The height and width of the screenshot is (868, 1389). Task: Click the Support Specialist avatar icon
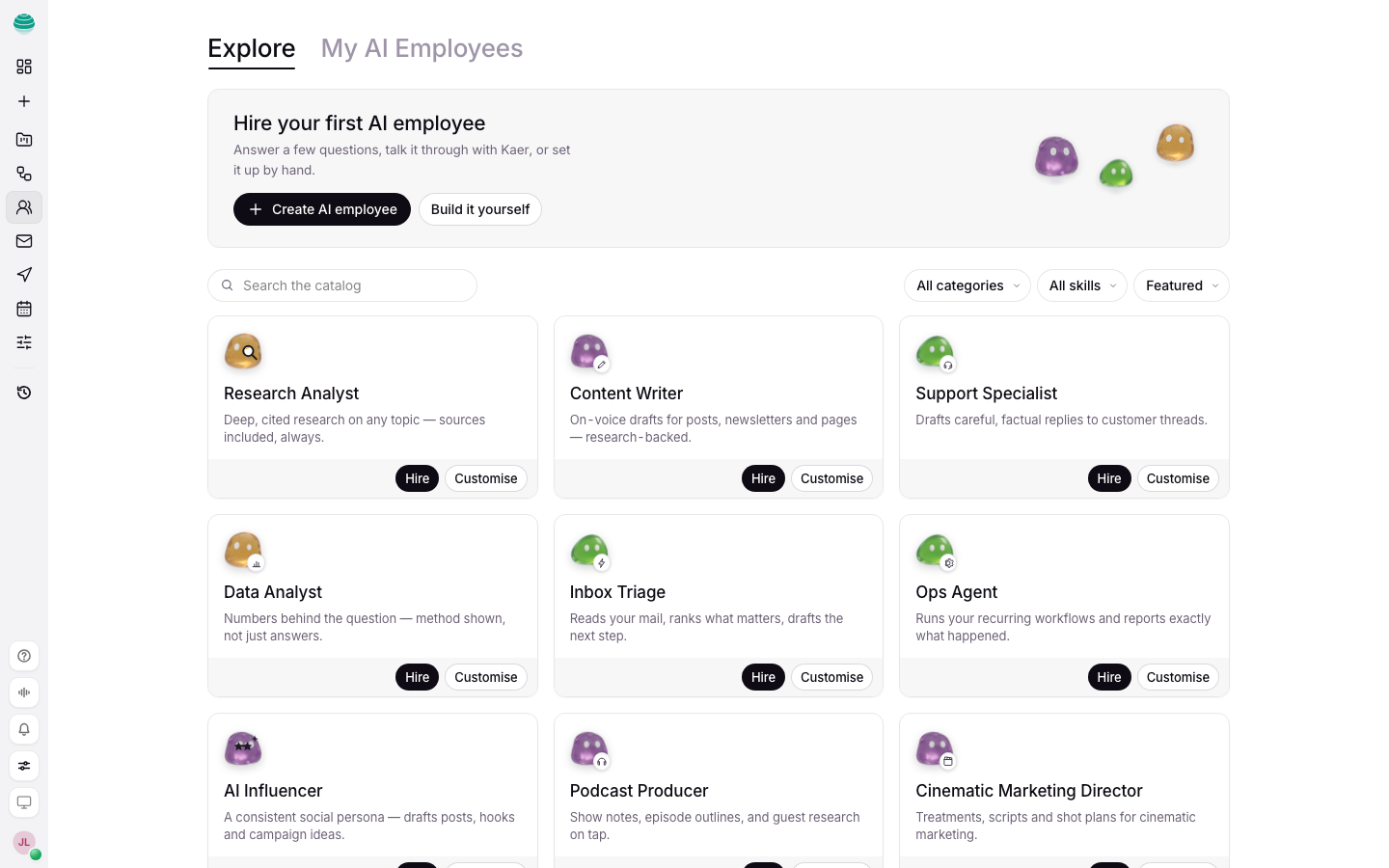pyautogui.click(x=935, y=352)
